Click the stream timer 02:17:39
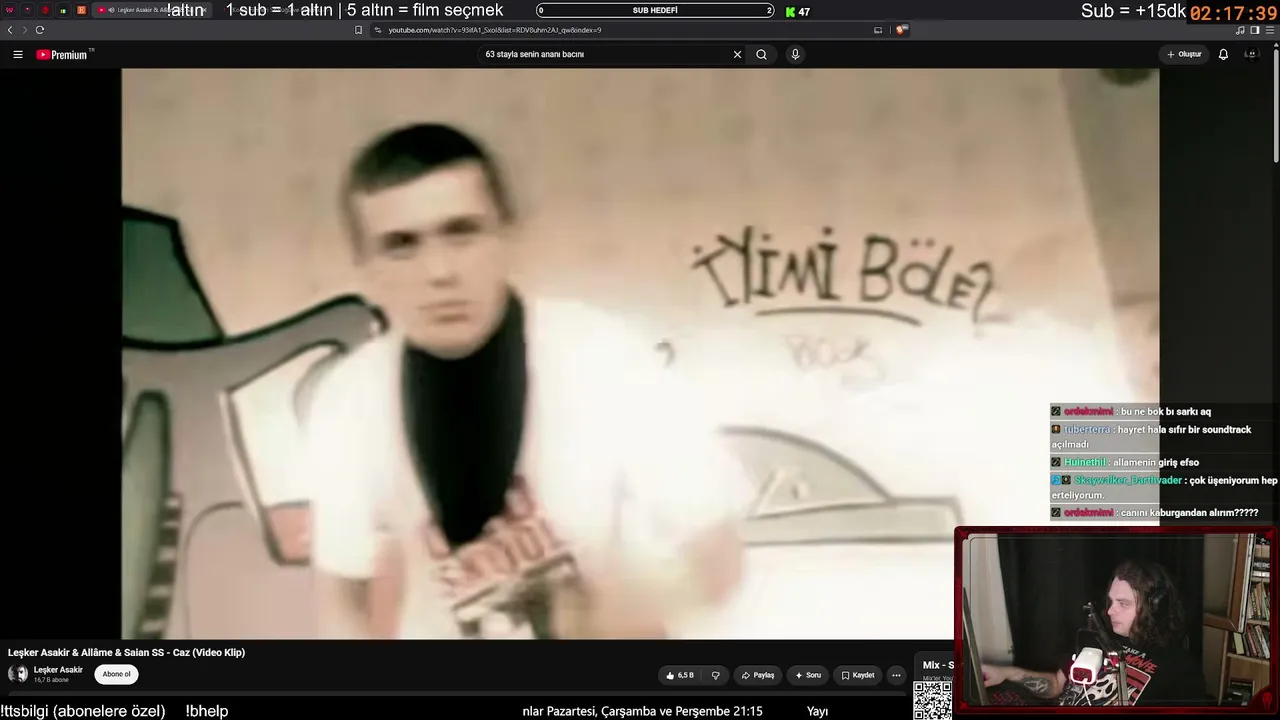Screen dimensions: 1280x720 point(1233,14)
